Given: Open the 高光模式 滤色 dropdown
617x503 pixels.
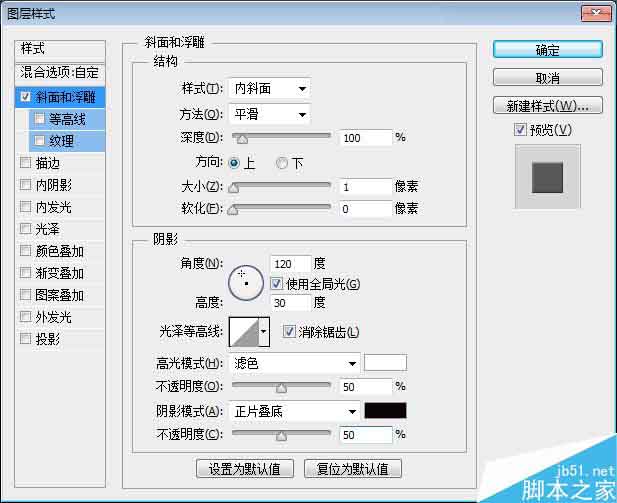Looking at the screenshot, I should [294, 363].
